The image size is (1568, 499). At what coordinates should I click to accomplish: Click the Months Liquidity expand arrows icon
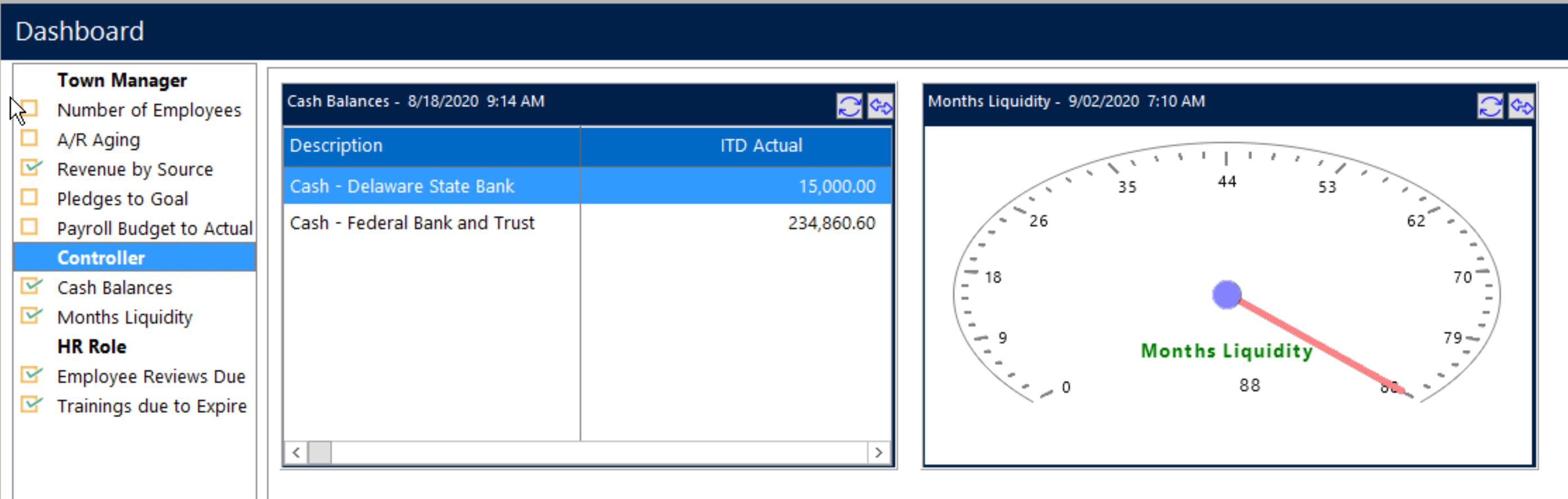[x=1521, y=107]
